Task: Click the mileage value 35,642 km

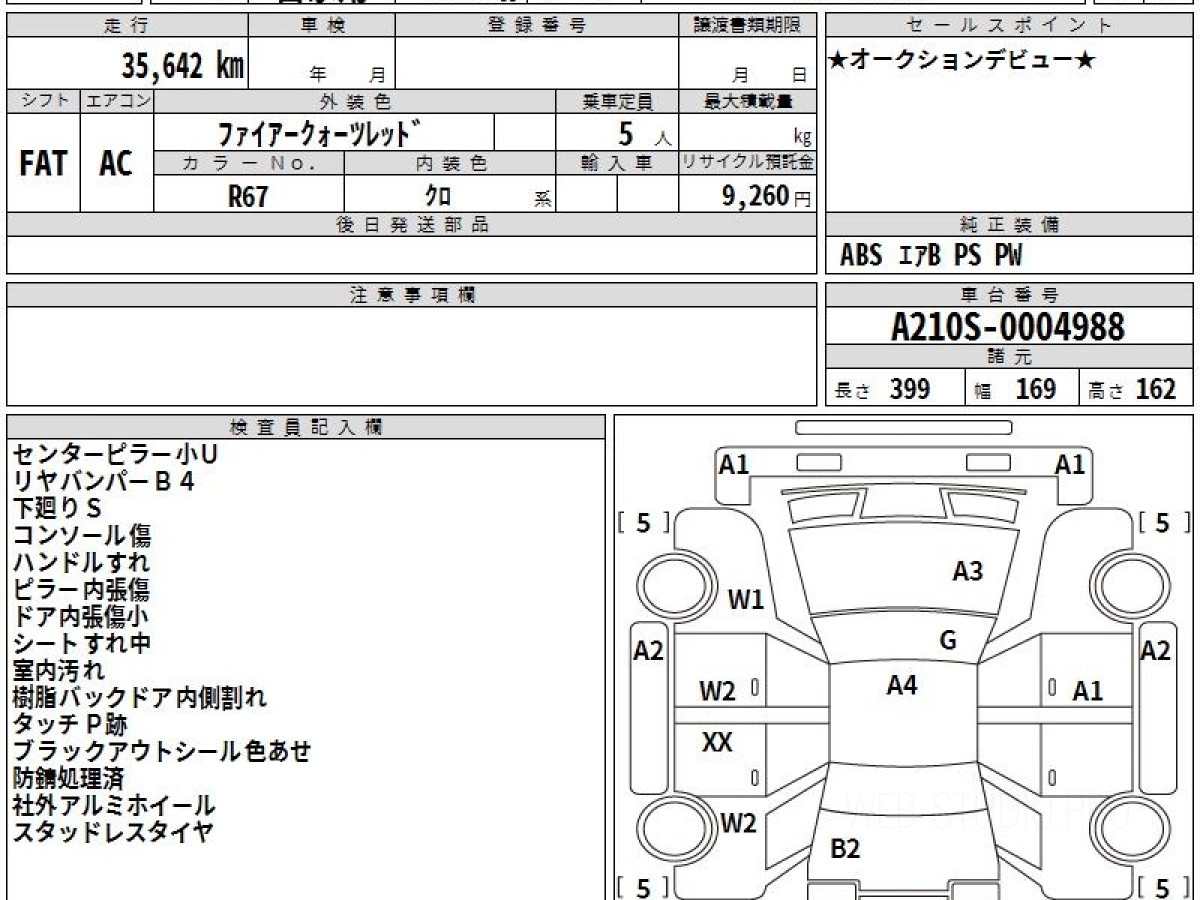Action: tap(183, 66)
